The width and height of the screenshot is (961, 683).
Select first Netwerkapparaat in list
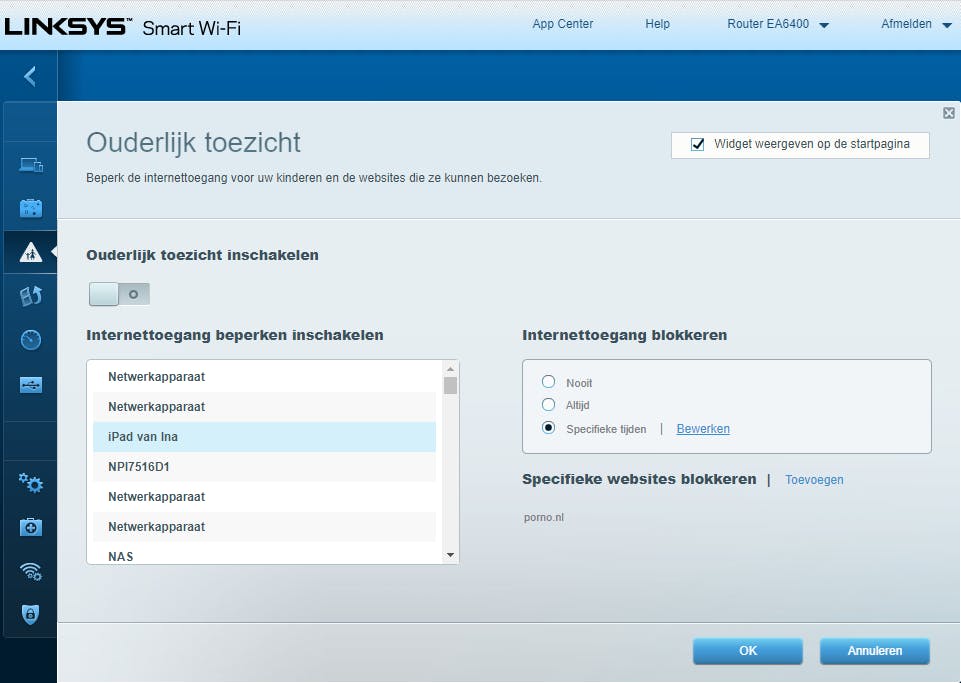(x=264, y=376)
